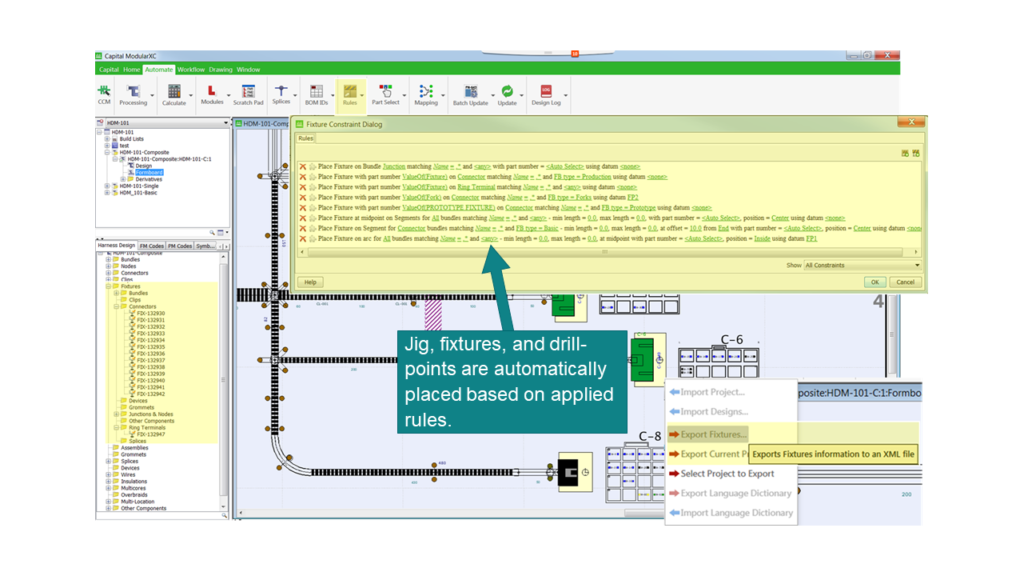Click the Help button in the dialog
The image size is (1024, 576).
(x=310, y=282)
